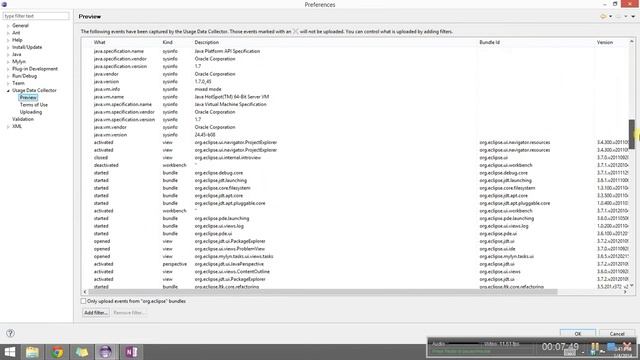
Task: Expand the Team preferences node
Action: click(x=8, y=83)
